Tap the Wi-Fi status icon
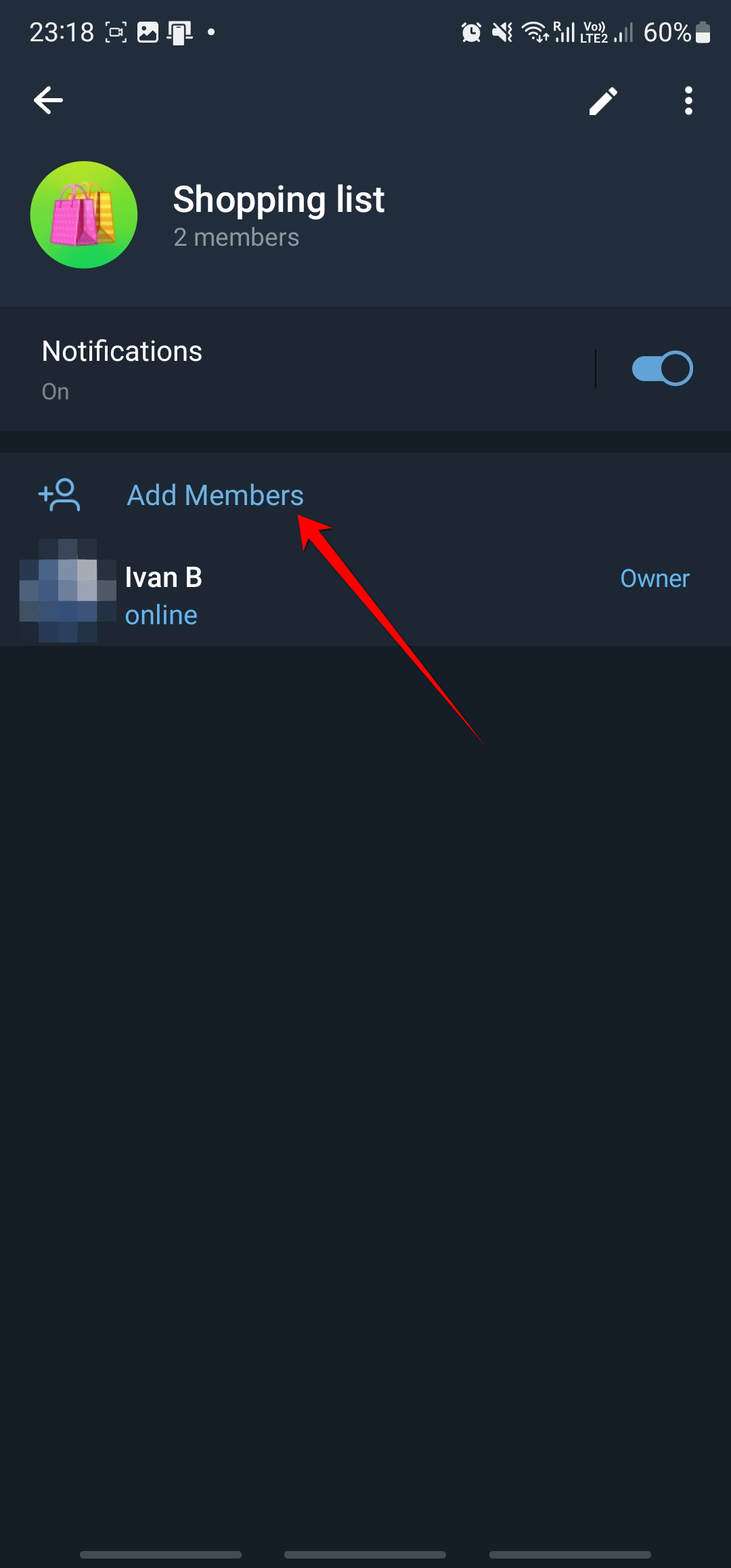 535,32
